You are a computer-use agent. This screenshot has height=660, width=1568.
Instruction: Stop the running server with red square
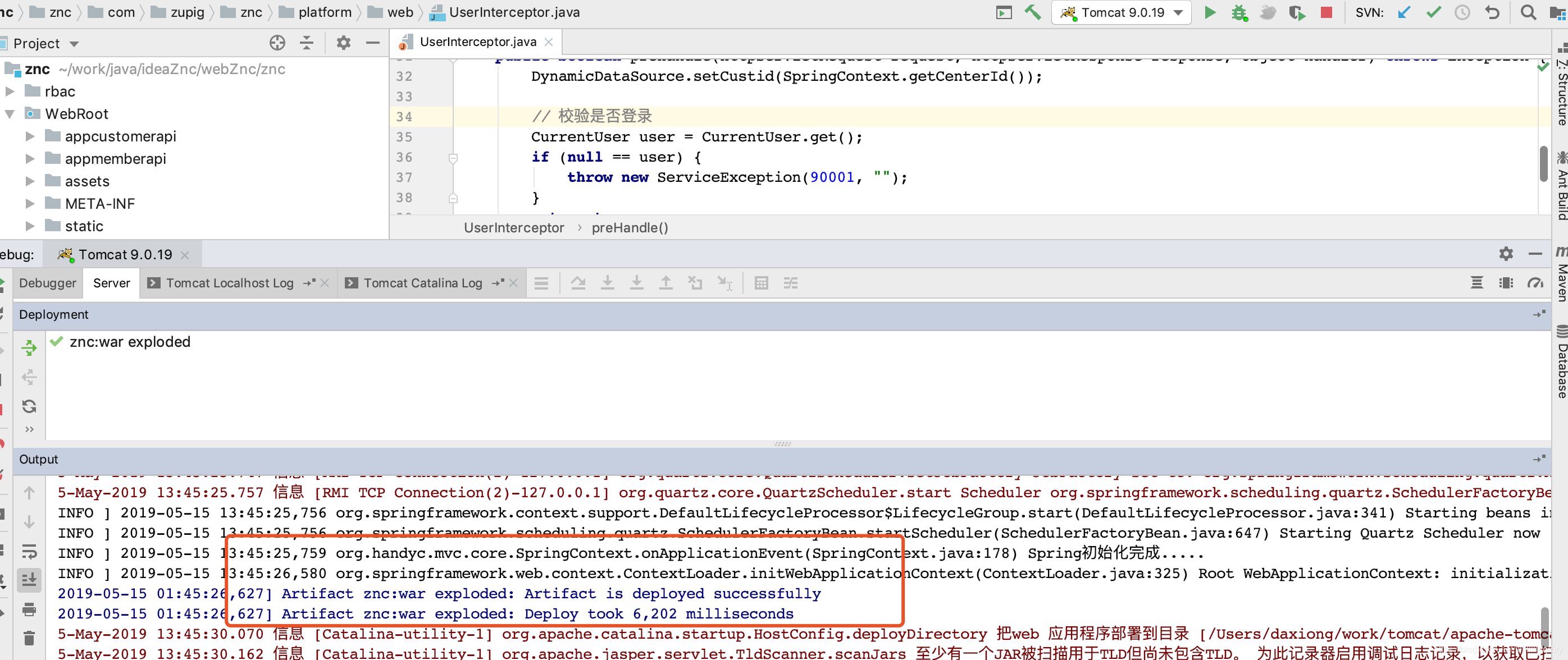1327,12
